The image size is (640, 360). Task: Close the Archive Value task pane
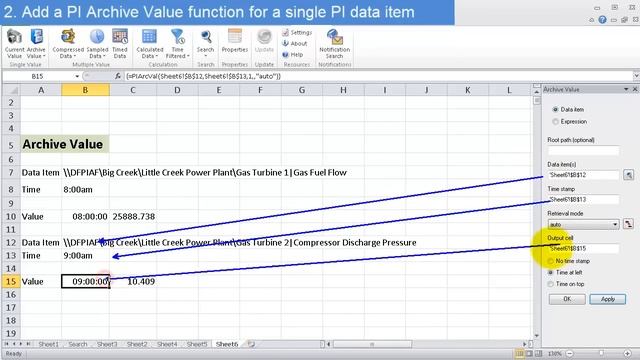point(635,89)
